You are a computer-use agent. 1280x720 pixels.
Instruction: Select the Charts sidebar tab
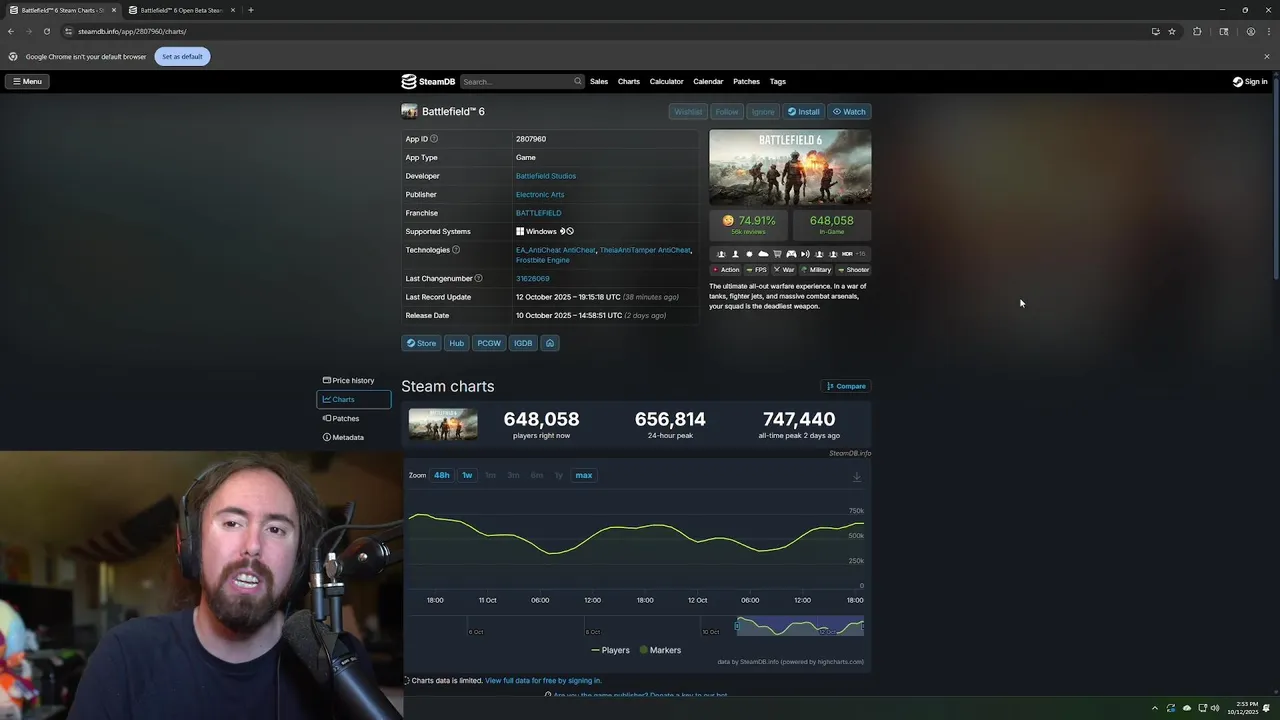tap(354, 399)
